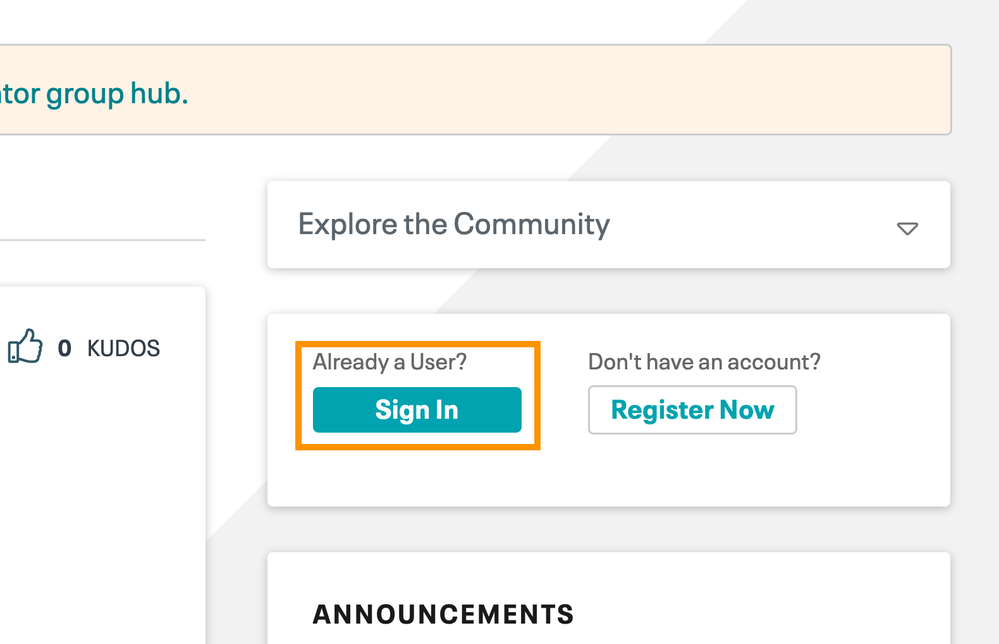Viewport: 999px width, 644px height.
Task: Click the "Already a User?" text
Action: [x=389, y=361]
